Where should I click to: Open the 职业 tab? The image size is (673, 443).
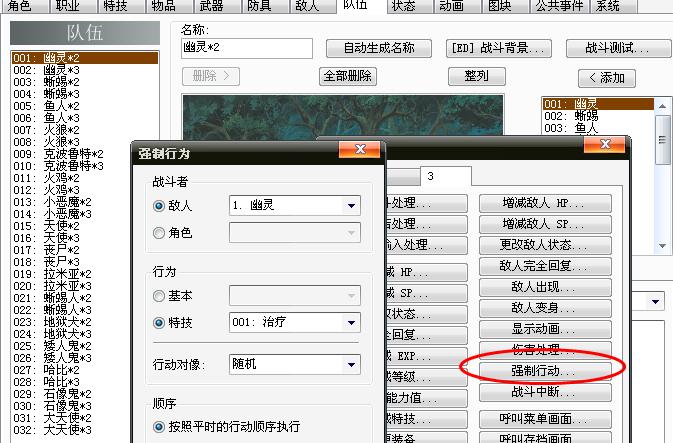pyautogui.click(x=71, y=6)
